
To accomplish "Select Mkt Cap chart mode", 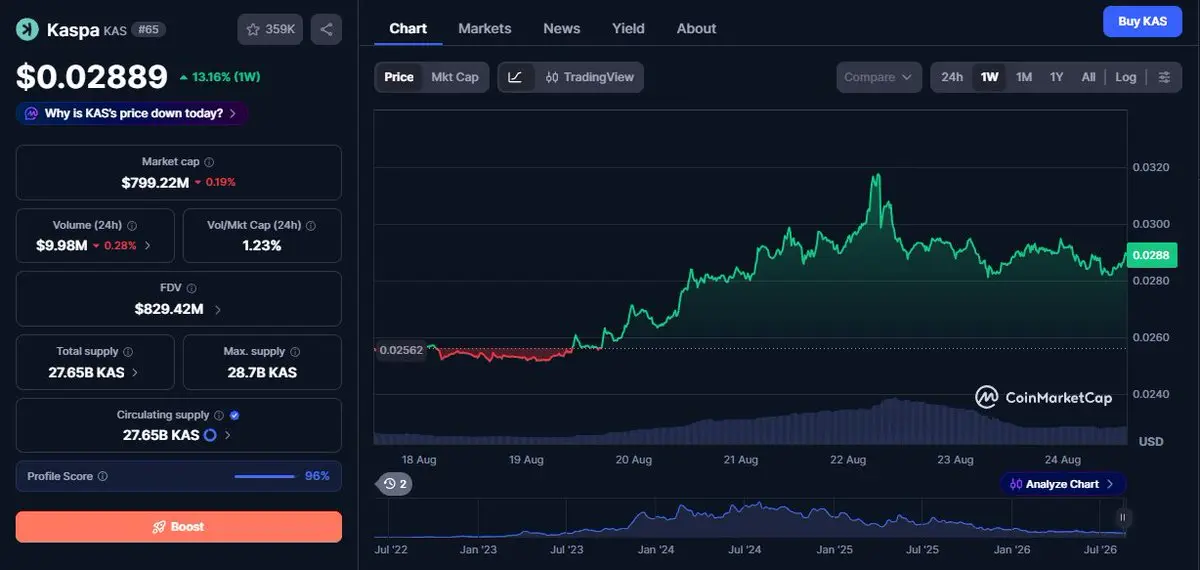I will point(454,77).
